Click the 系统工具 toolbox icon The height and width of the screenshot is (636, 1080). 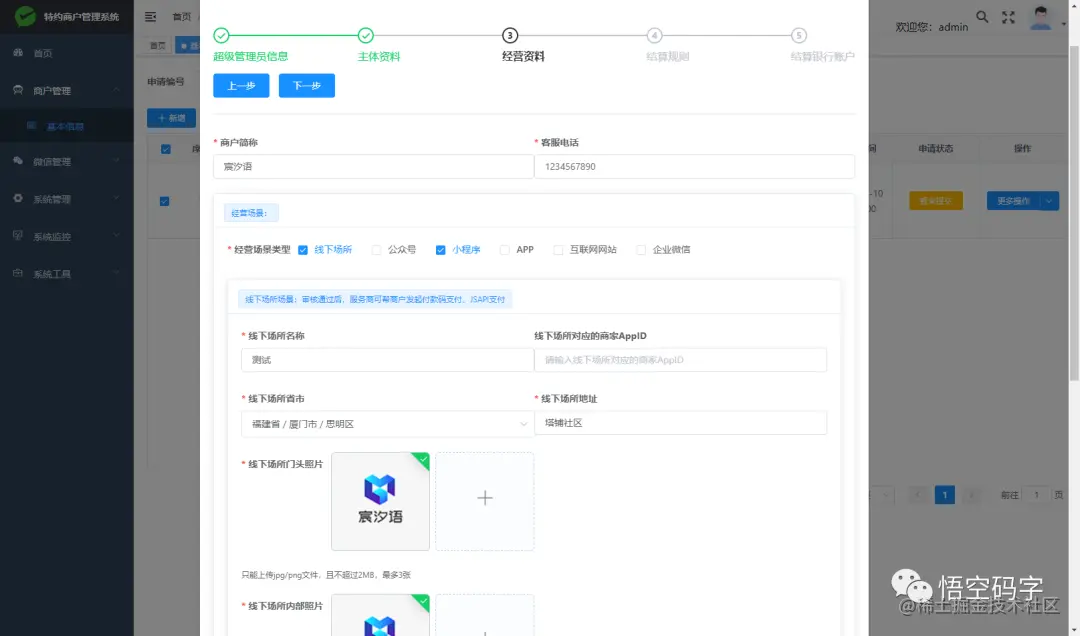[x=18, y=274]
